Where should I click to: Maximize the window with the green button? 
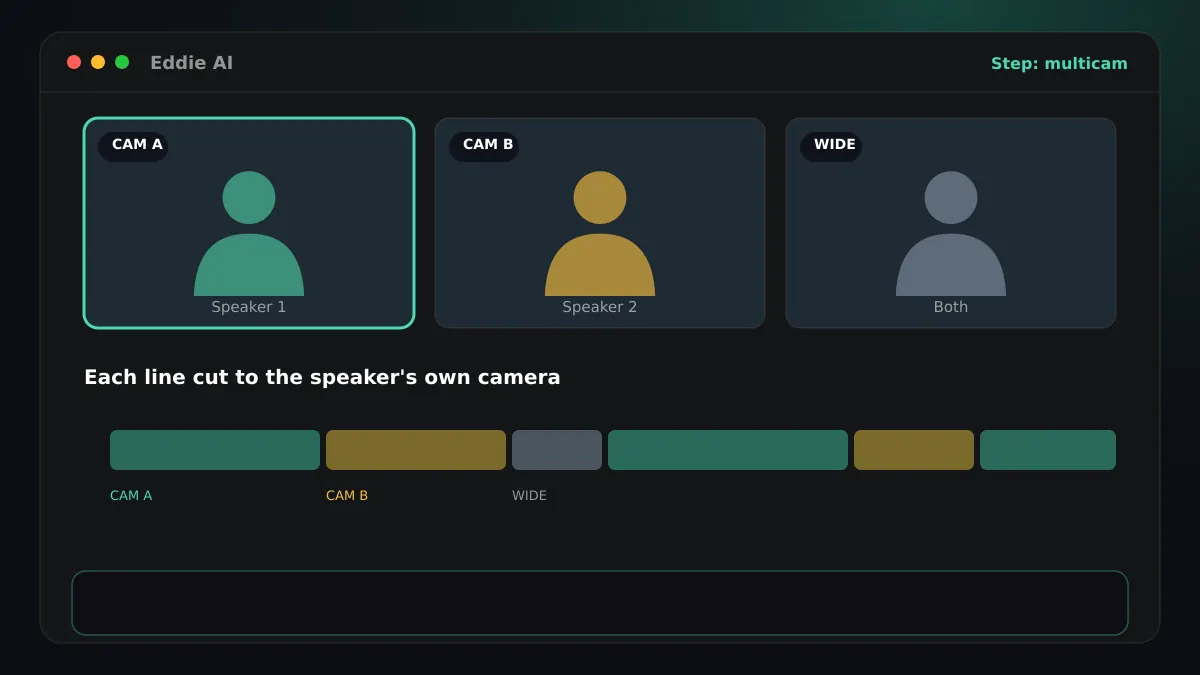(122, 62)
